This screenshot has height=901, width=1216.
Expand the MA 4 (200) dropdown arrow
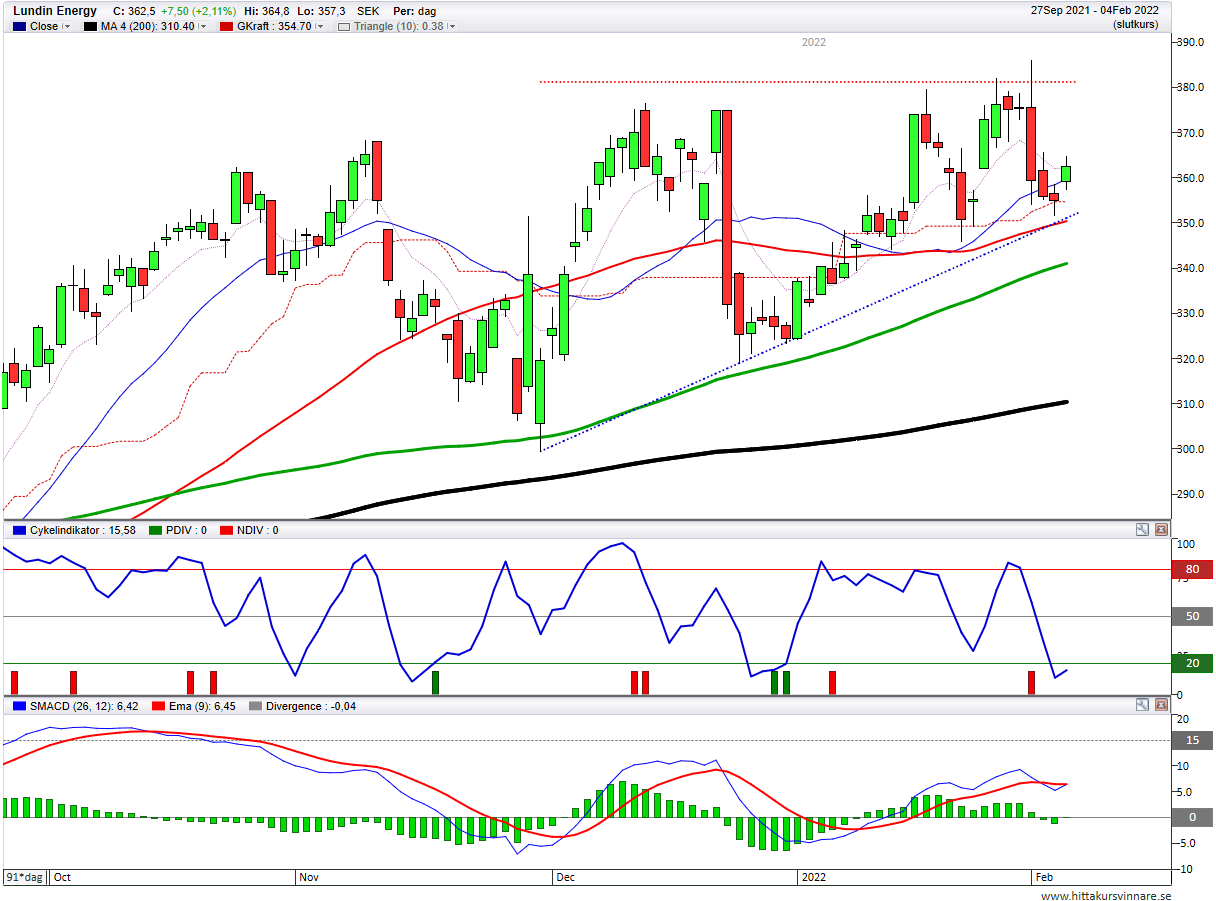pyautogui.click(x=203, y=27)
